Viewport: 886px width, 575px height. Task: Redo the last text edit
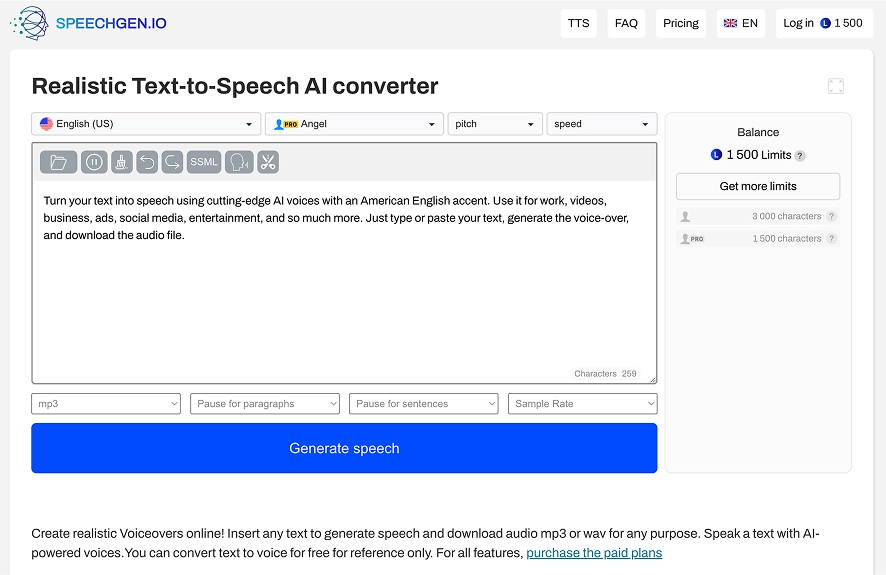[x=172, y=163]
